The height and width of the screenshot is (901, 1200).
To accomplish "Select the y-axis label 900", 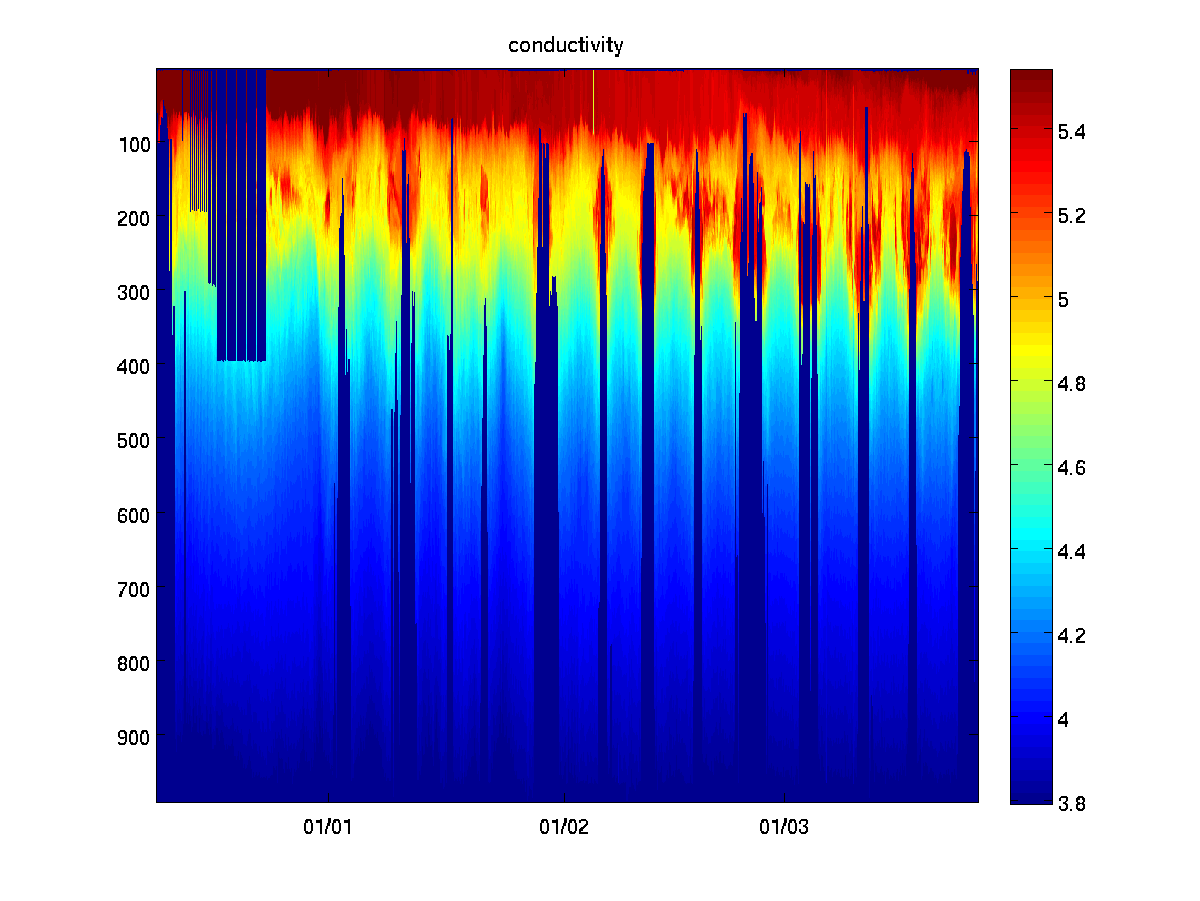I will pyautogui.click(x=134, y=737).
